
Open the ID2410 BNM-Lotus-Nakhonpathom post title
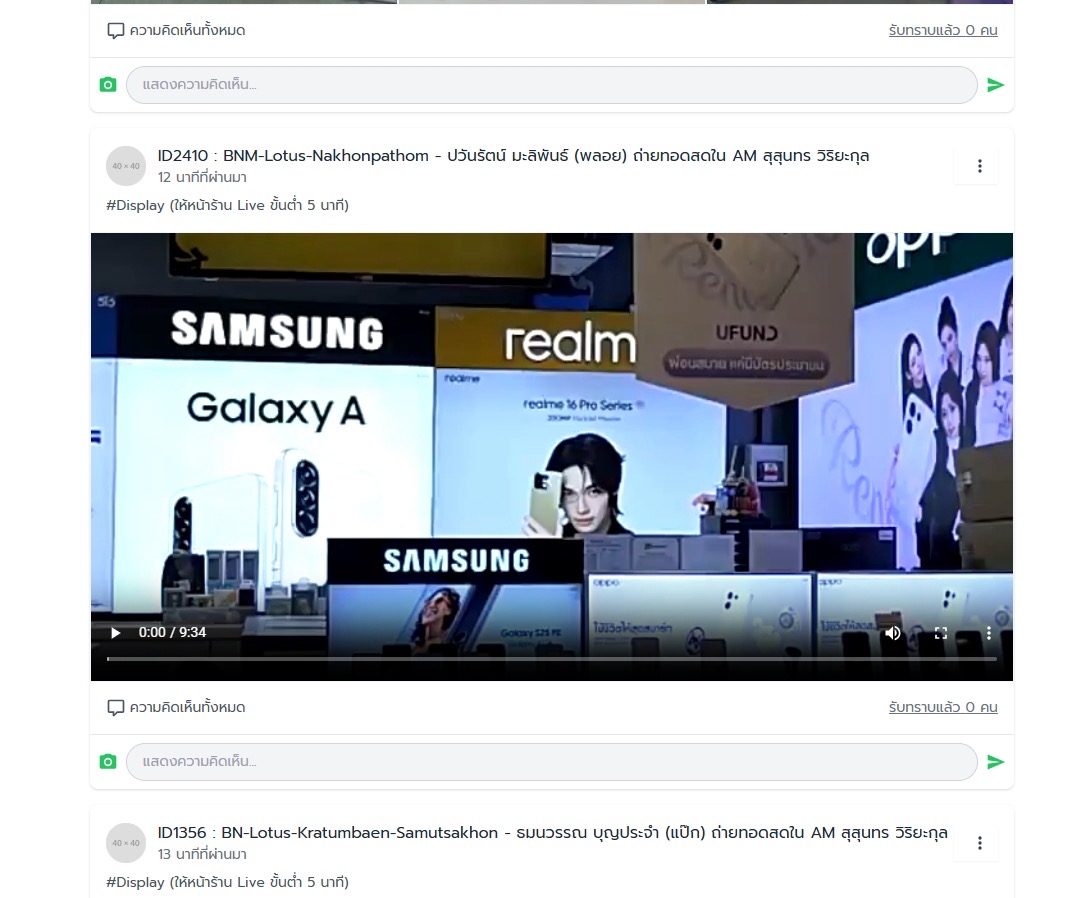pyautogui.click(x=513, y=155)
